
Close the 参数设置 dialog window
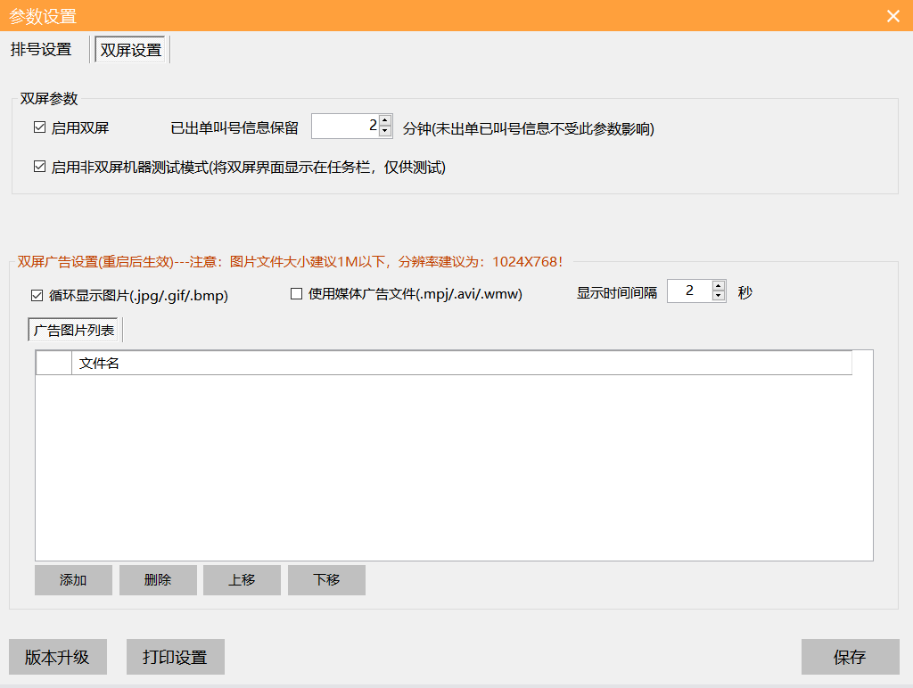(893, 16)
